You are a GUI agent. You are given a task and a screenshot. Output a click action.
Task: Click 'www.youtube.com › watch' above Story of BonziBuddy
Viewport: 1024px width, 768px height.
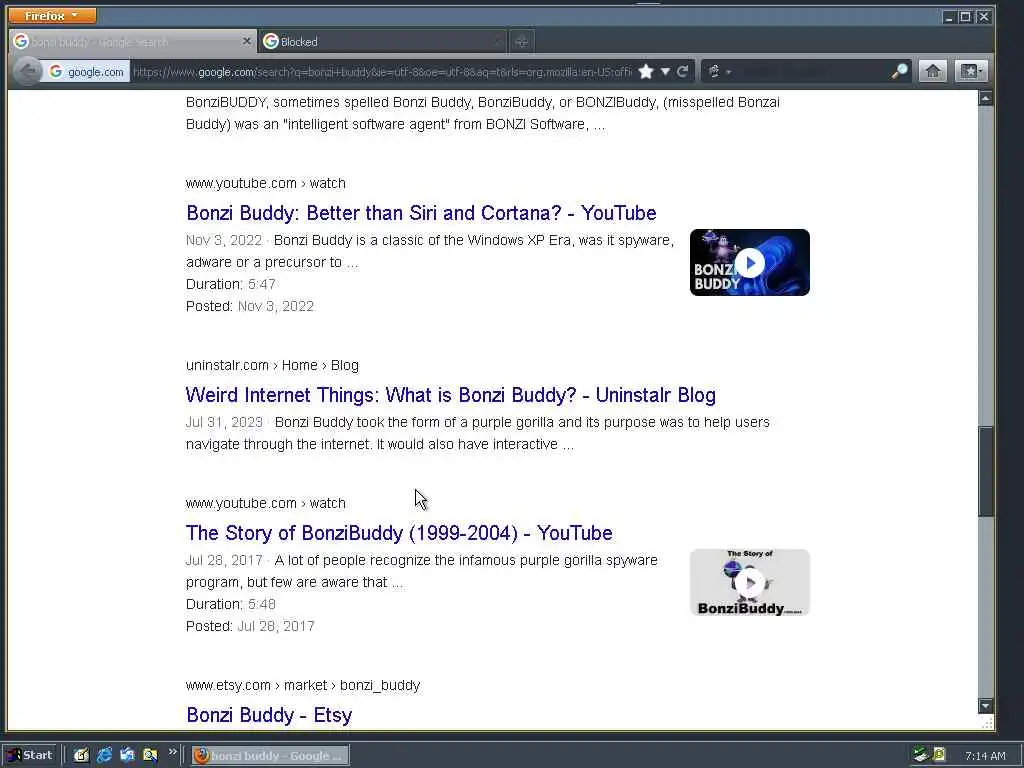coord(266,504)
